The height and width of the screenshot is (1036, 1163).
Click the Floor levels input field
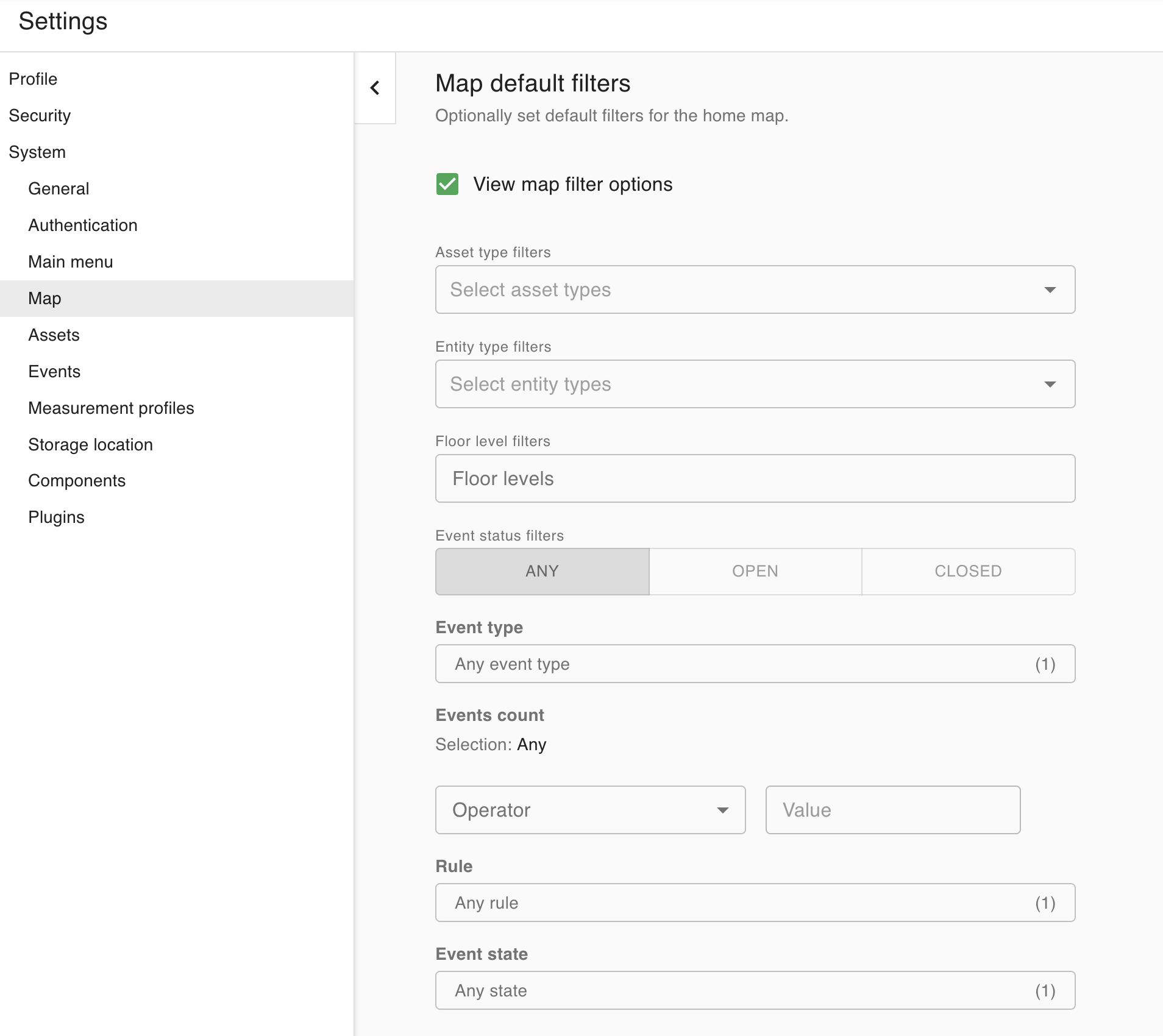point(755,478)
